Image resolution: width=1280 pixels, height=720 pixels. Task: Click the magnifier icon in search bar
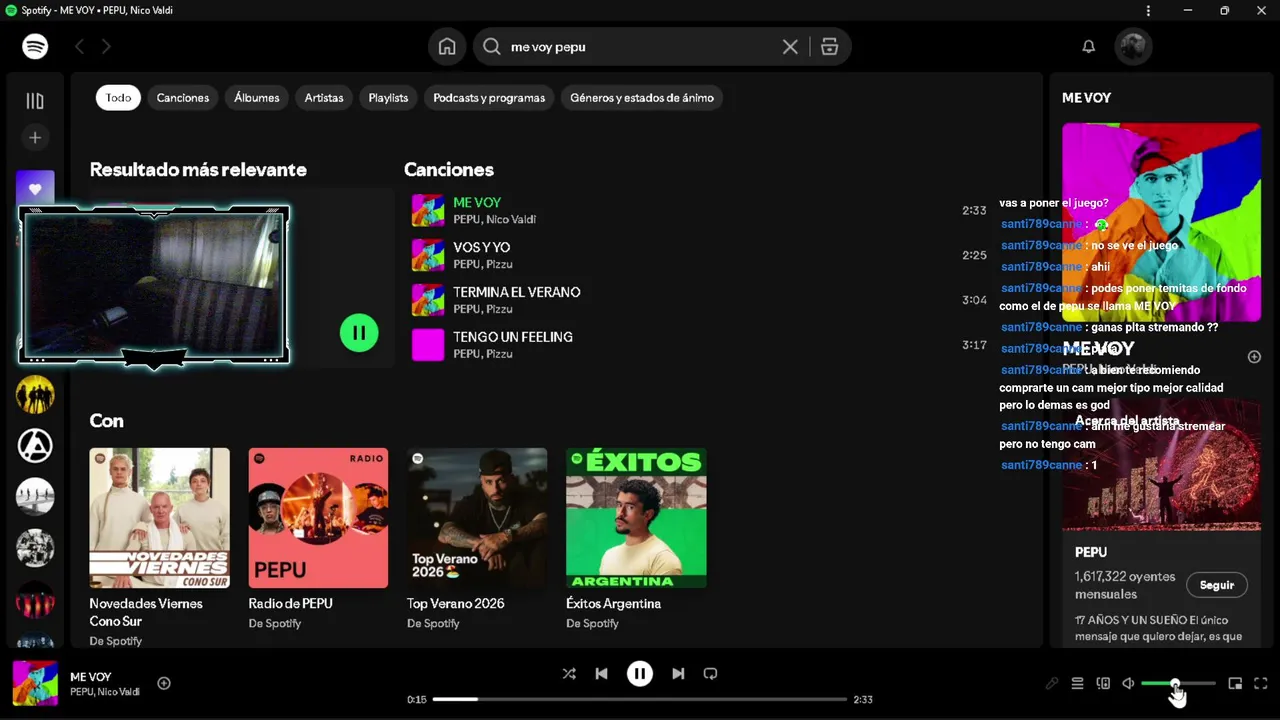tap(491, 46)
